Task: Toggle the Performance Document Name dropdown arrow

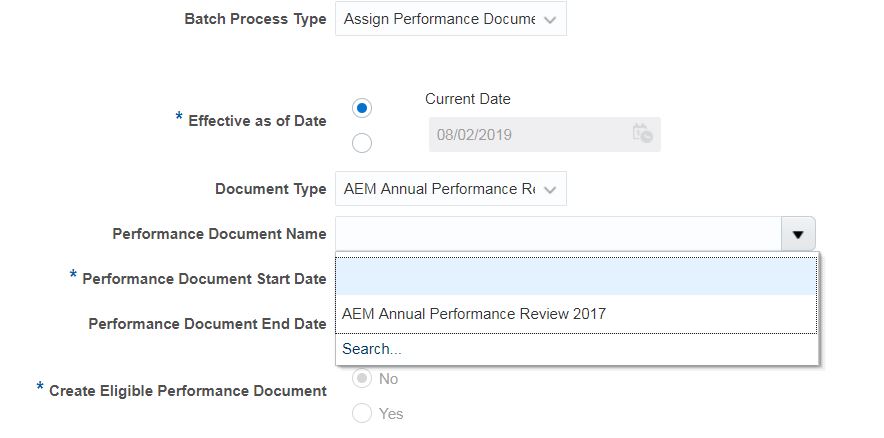Action: point(798,234)
